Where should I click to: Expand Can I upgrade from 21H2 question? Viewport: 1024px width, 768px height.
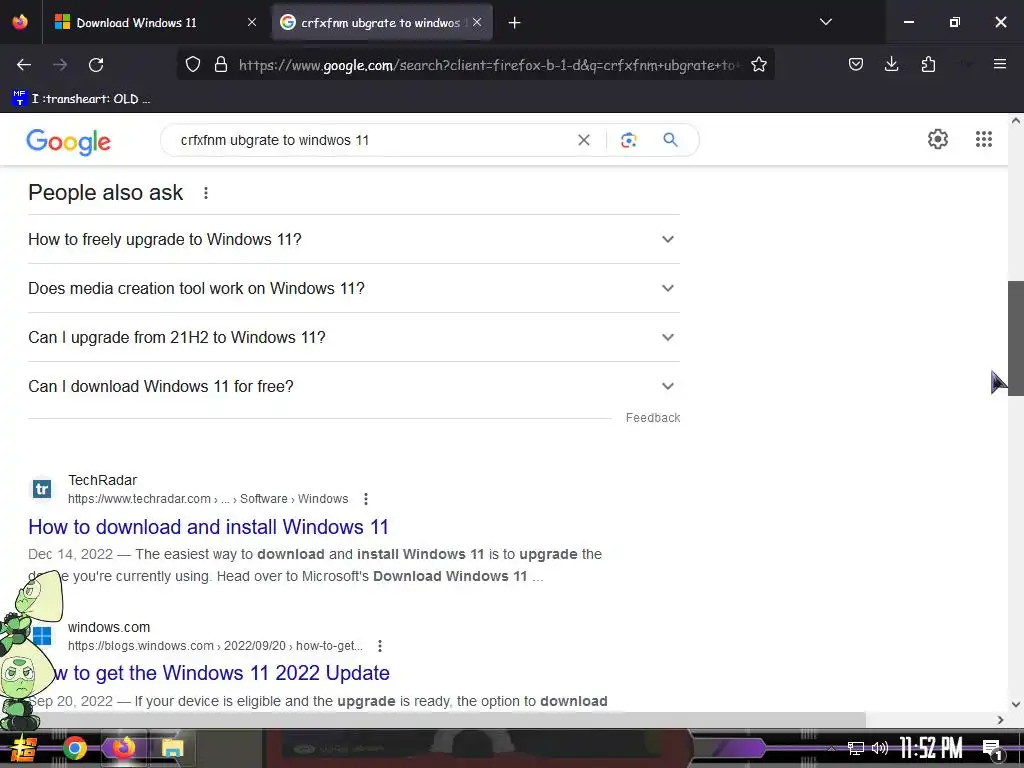tap(354, 337)
